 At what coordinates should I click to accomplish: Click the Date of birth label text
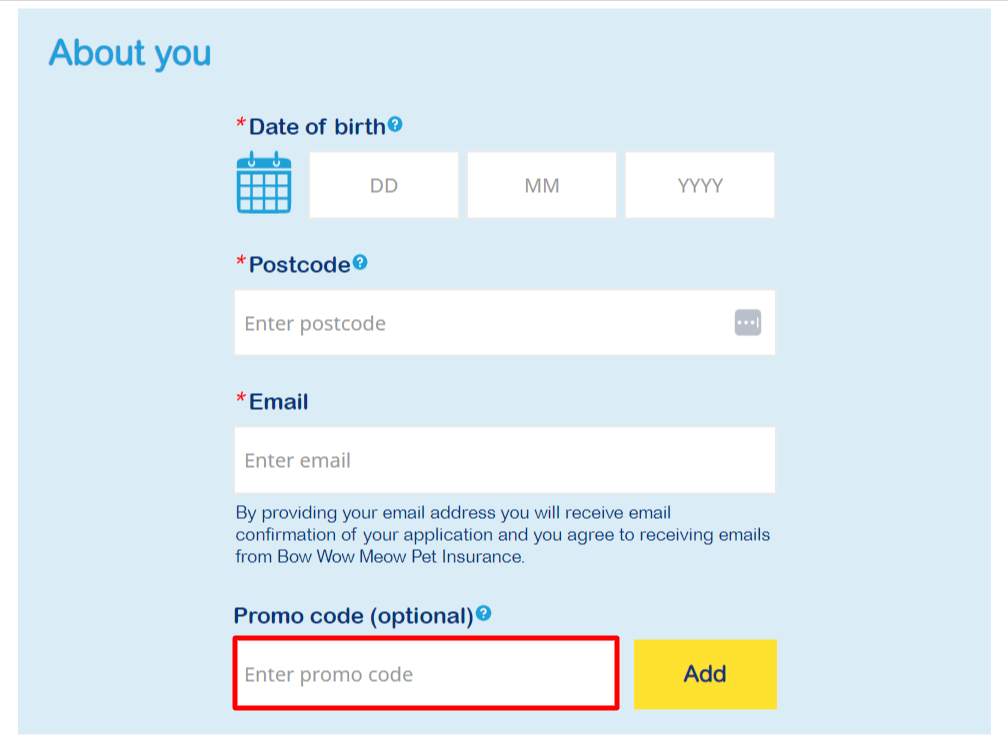pyautogui.click(x=317, y=127)
